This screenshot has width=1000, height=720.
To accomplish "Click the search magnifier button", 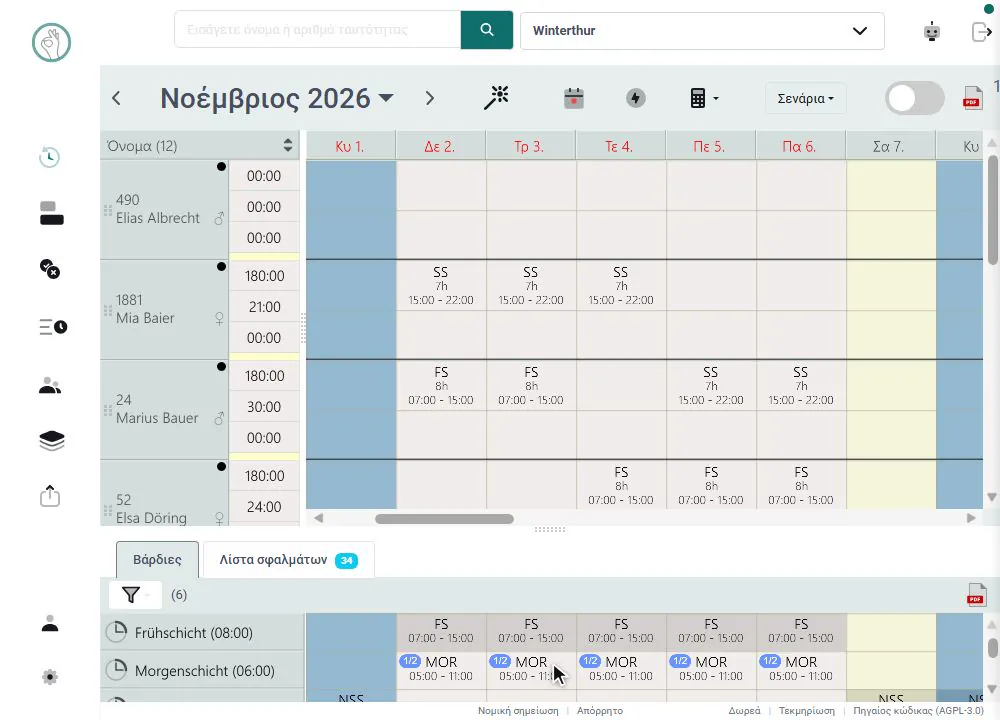I will pyautogui.click(x=487, y=30).
